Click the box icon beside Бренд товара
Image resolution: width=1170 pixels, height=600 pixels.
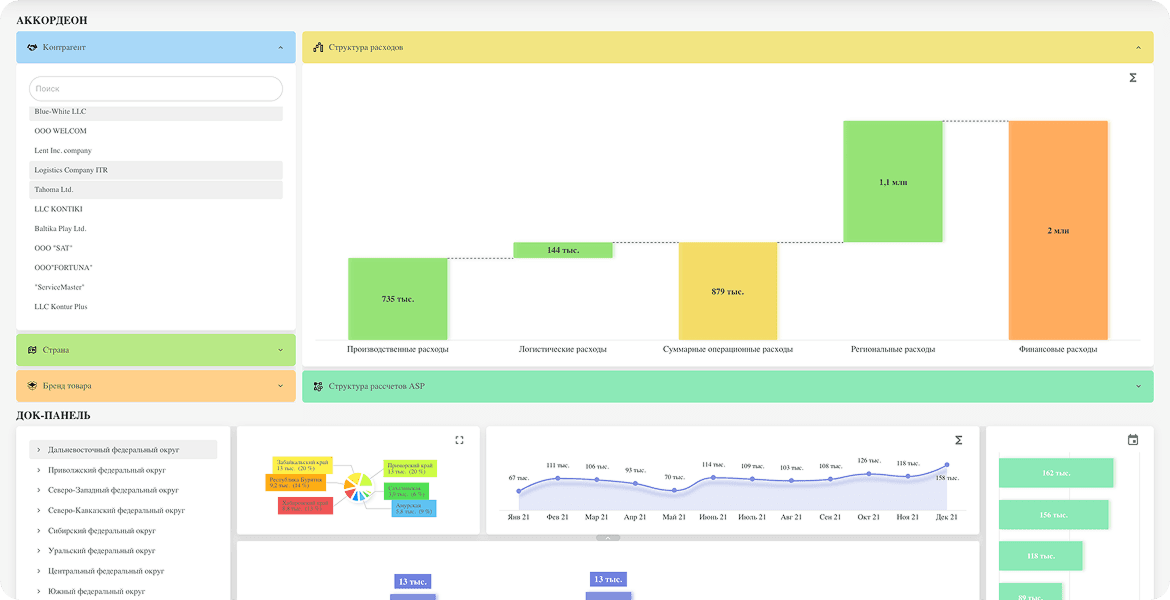pyautogui.click(x=32, y=386)
